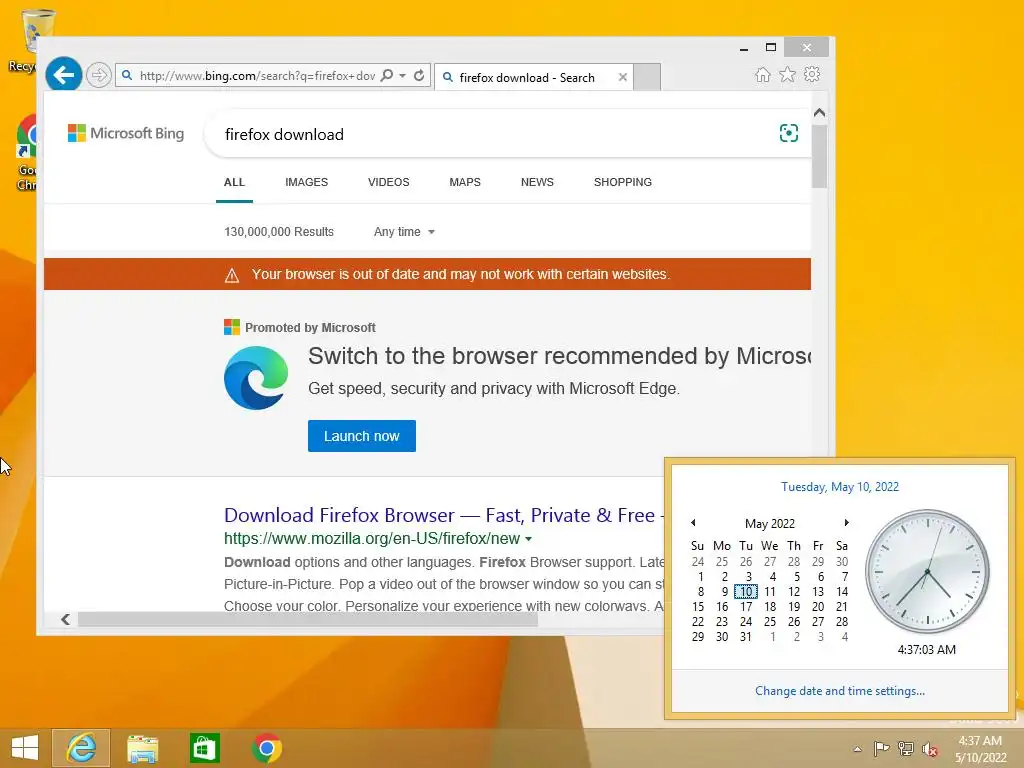The image size is (1024, 768).
Task: Launch Windows Store from the taskbar
Action: click(204, 748)
